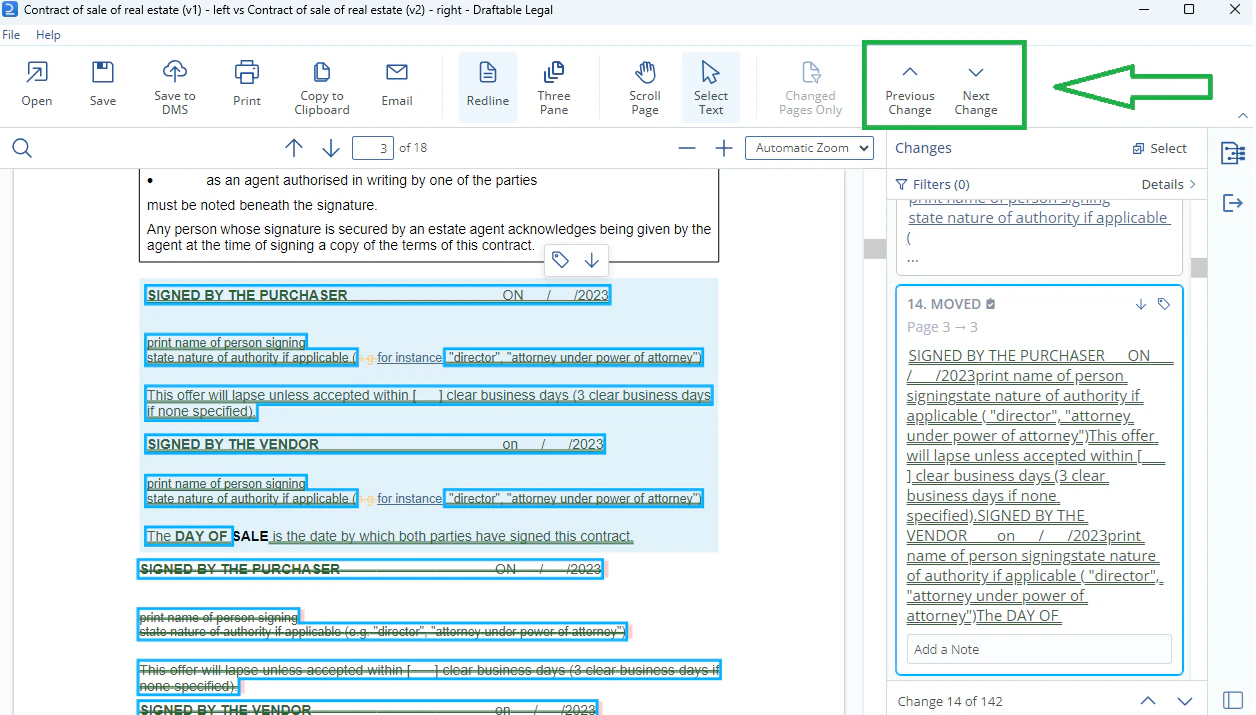Go to previous page with up arrow
1256x715 pixels.
tap(294, 148)
